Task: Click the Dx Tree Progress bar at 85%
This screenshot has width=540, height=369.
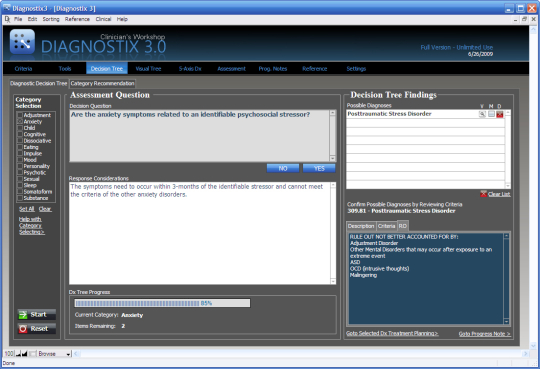Action: click(x=162, y=303)
